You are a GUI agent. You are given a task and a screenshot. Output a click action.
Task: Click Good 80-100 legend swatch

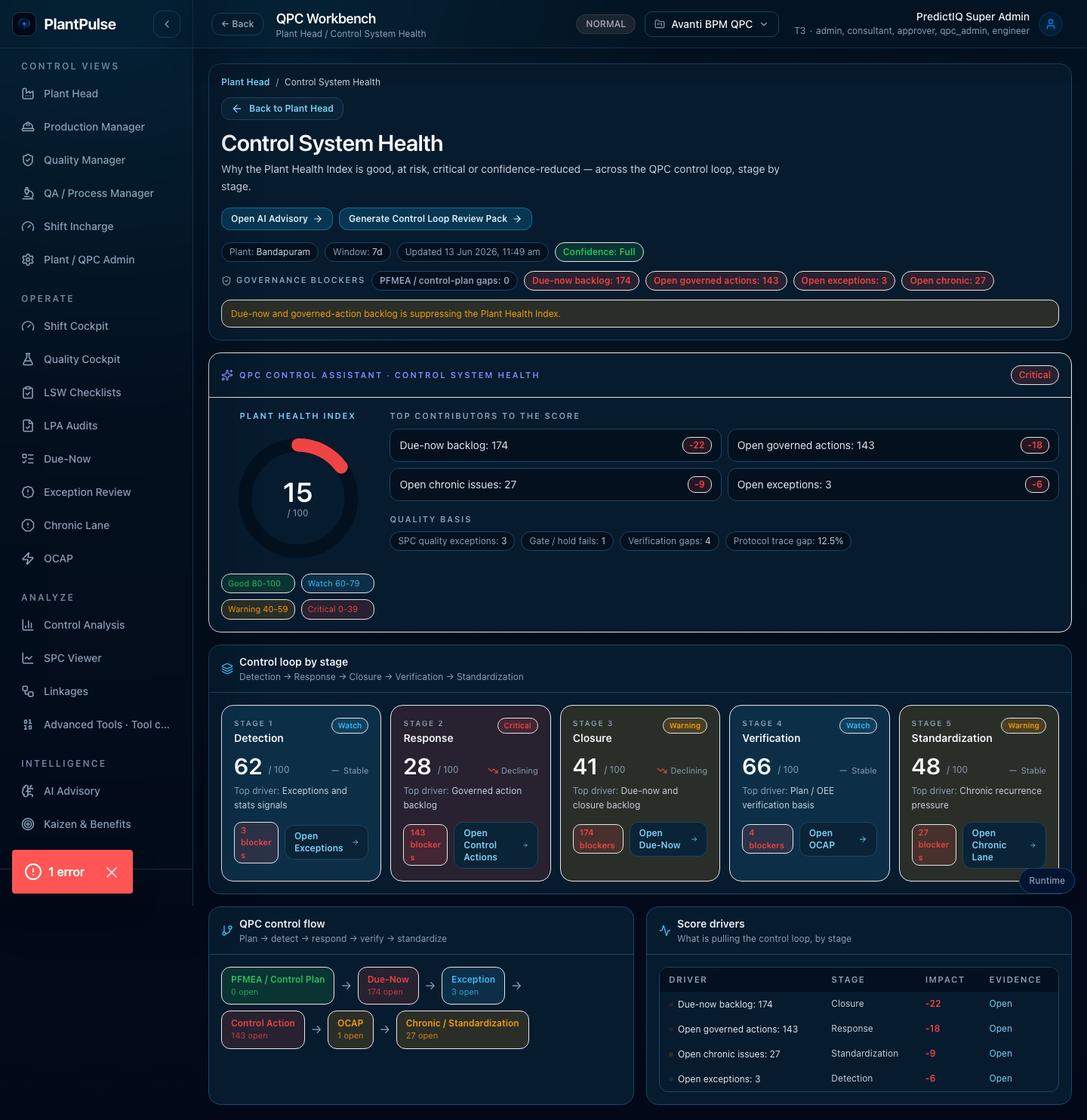tap(258, 583)
